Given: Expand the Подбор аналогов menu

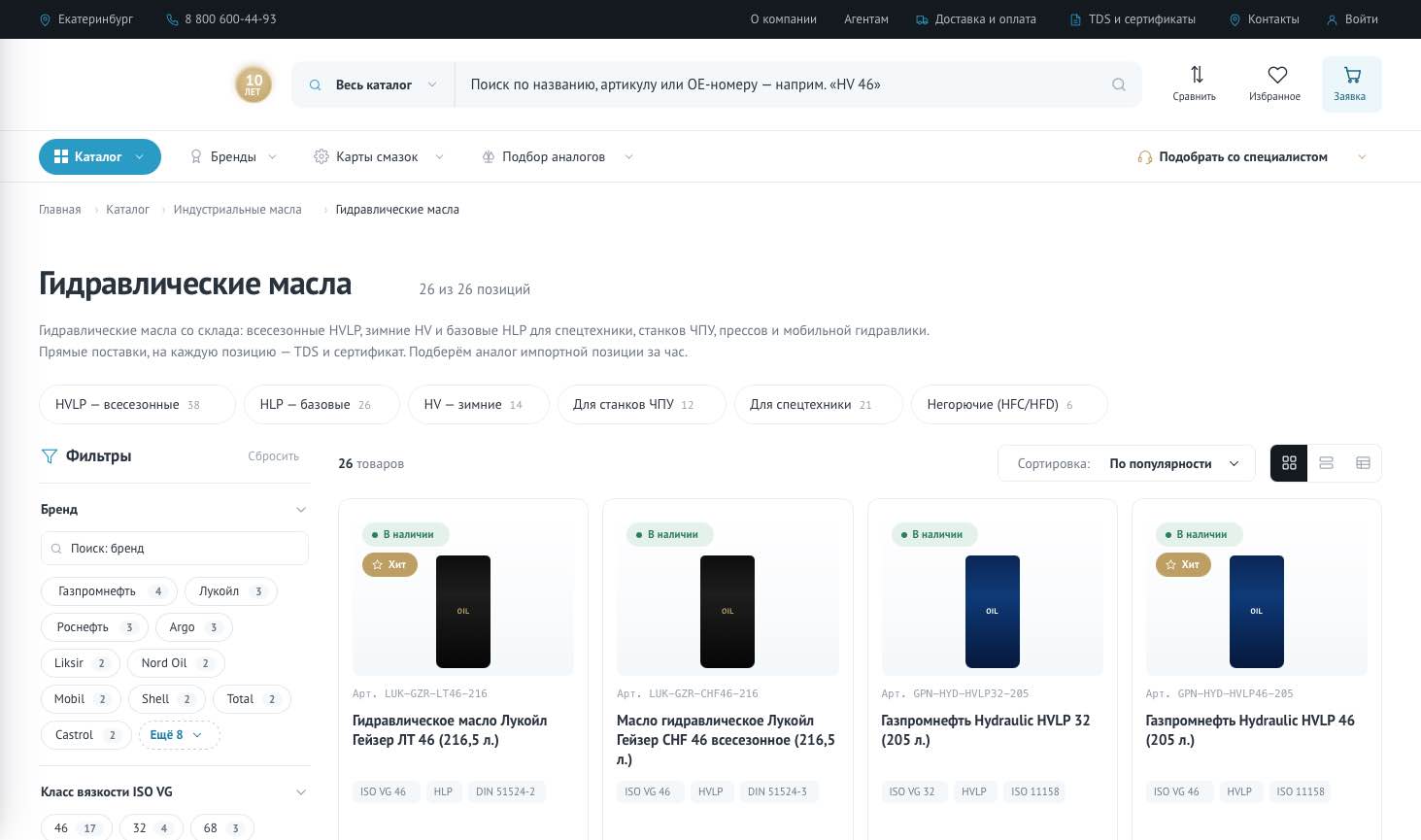Looking at the screenshot, I should pyautogui.click(x=558, y=156).
